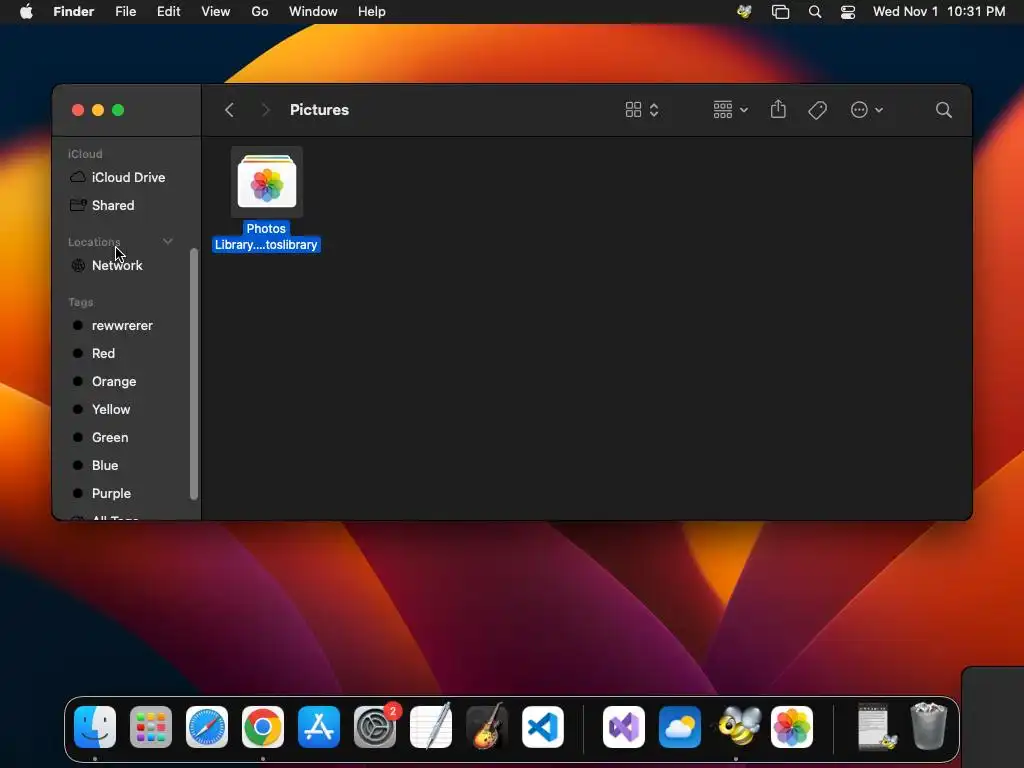Click the Photos Library.photoslibrary file name

click(x=266, y=236)
